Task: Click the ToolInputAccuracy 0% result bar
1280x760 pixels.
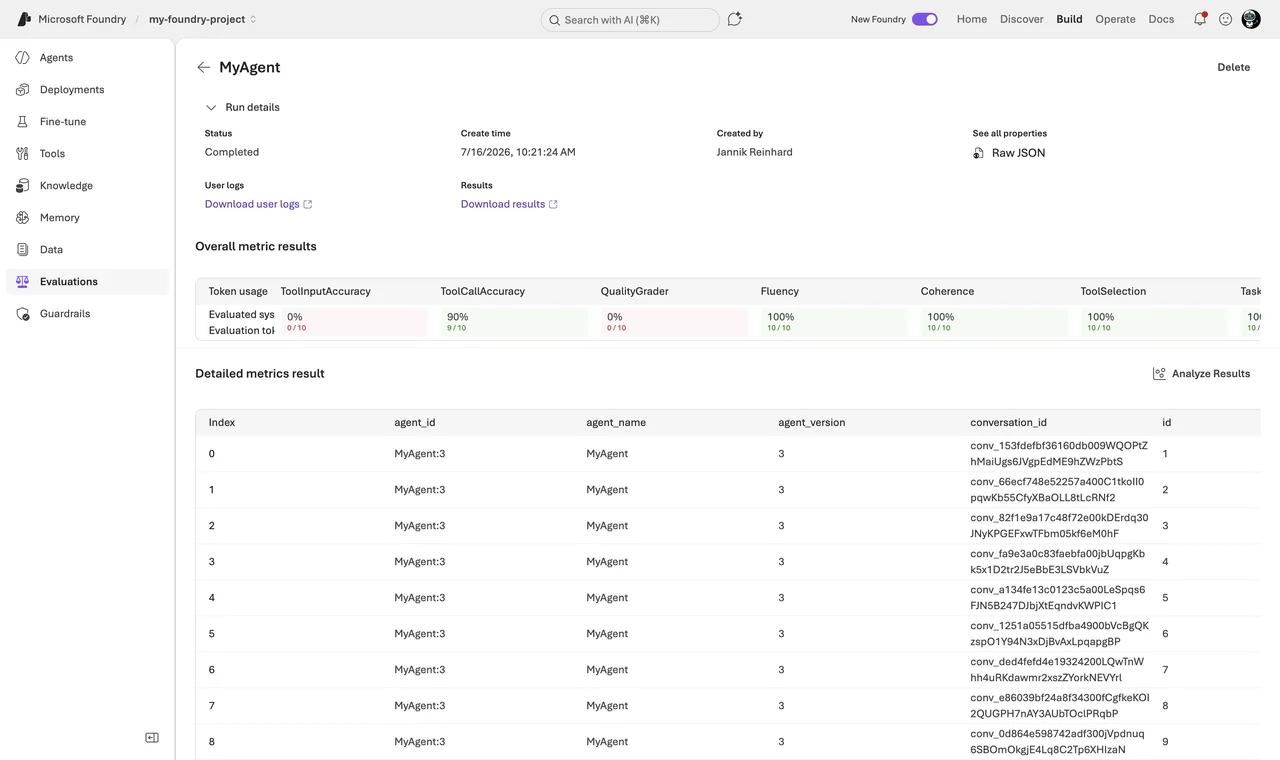Action: 354,322
